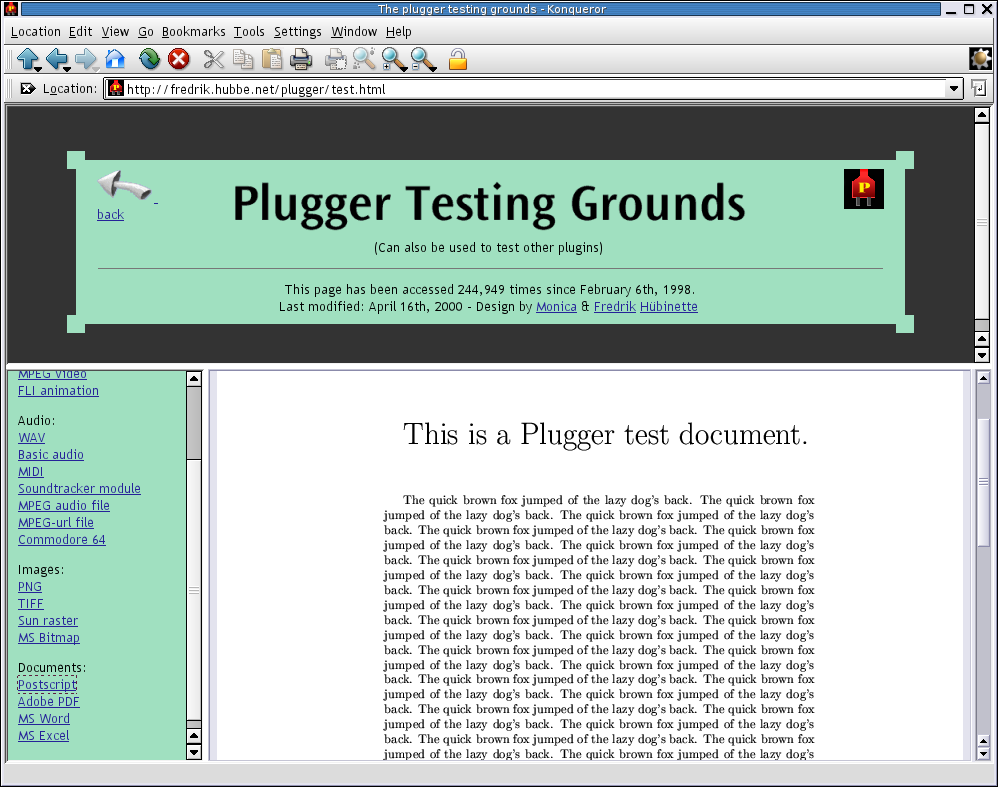
Task: Print the page using the printer icon
Action: pos(301,59)
